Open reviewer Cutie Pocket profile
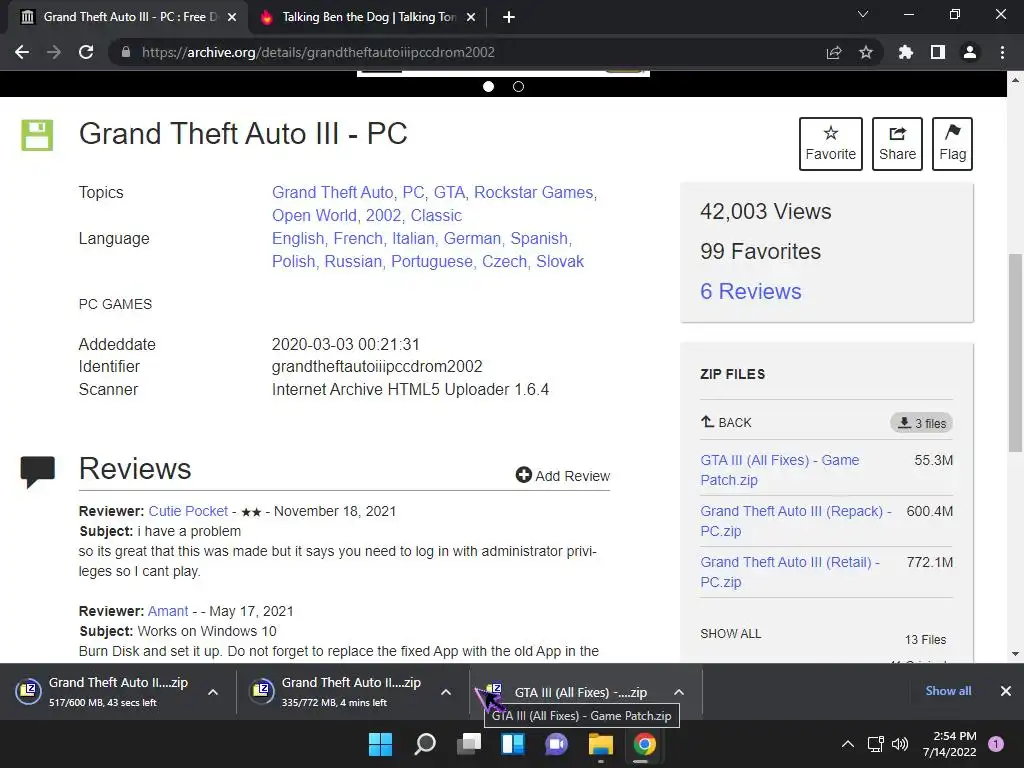The image size is (1024, 768). click(188, 511)
